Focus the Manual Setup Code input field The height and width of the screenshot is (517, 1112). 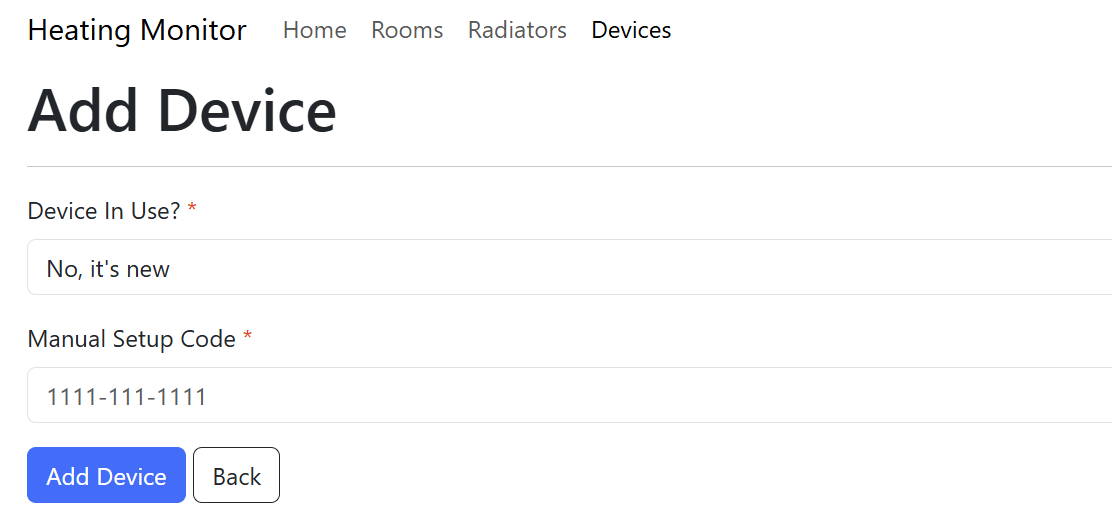(x=570, y=396)
